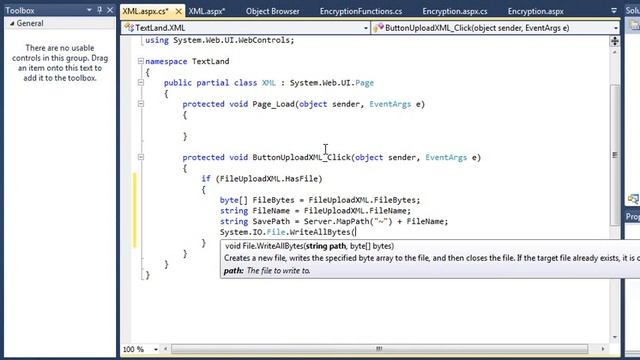Close the Toolbox panel
Image resolution: width=640 pixels, height=360 pixels.
click(x=110, y=10)
